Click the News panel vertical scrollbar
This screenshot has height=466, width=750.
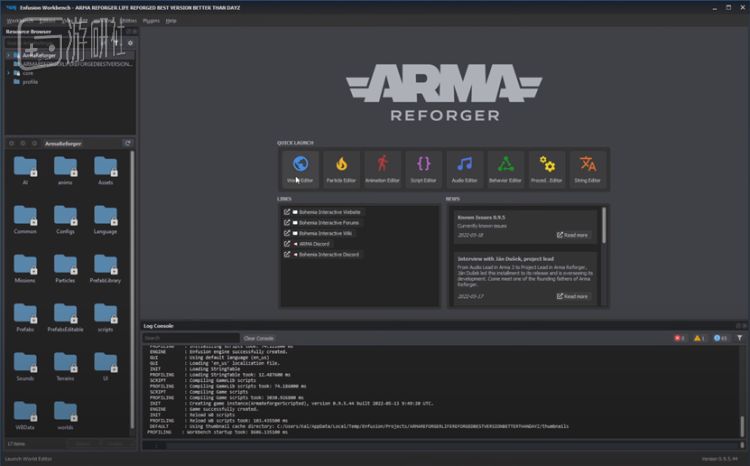[604, 225]
